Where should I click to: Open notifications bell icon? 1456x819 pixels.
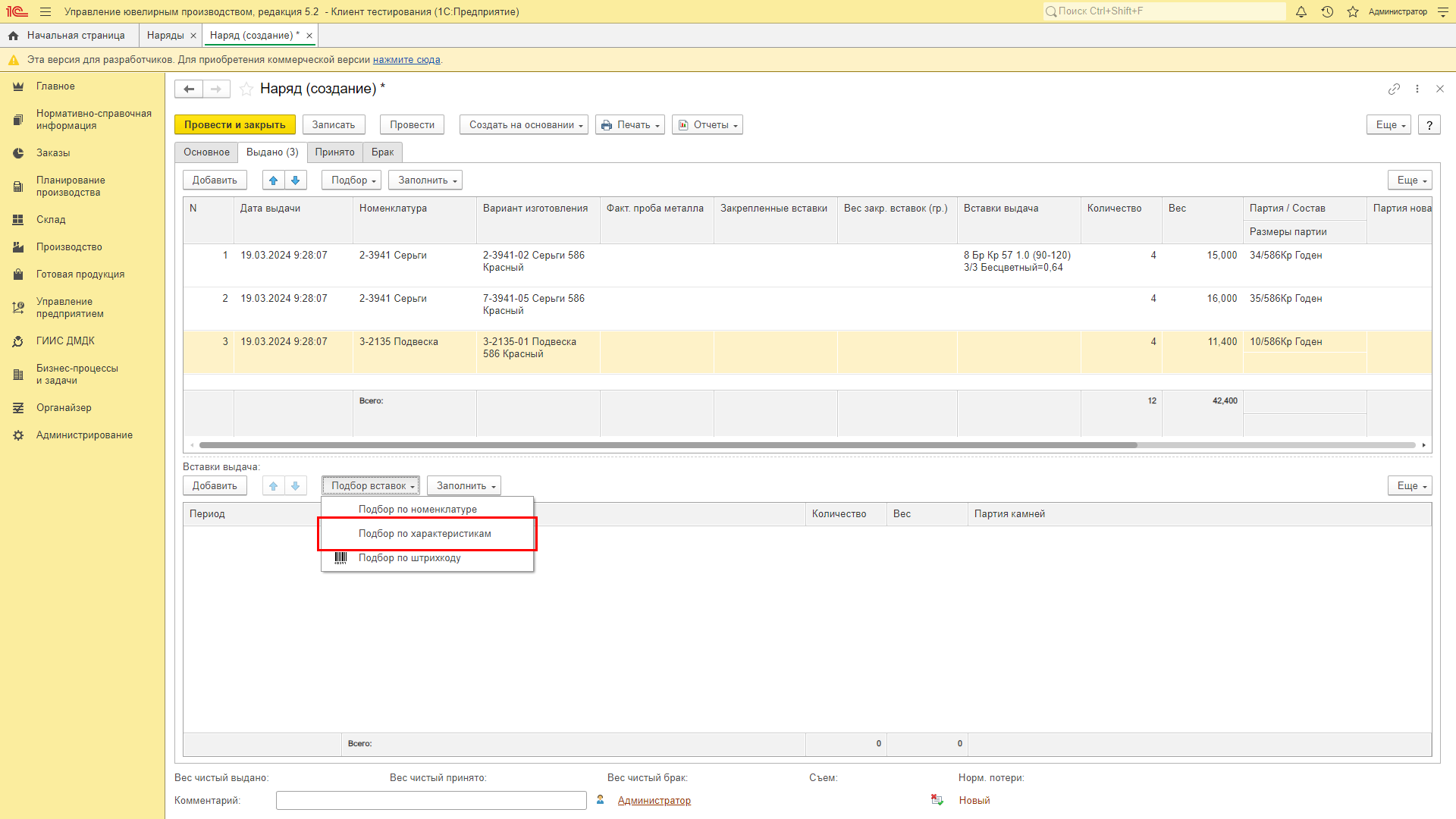click(x=1301, y=11)
